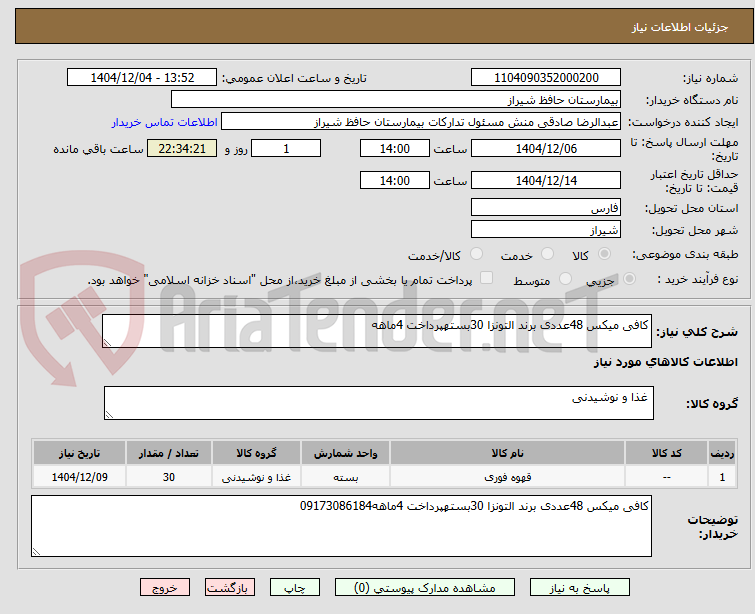
Task: Click the گروه کالا غذا و نوشیدنی textarea
Action: (x=378, y=403)
